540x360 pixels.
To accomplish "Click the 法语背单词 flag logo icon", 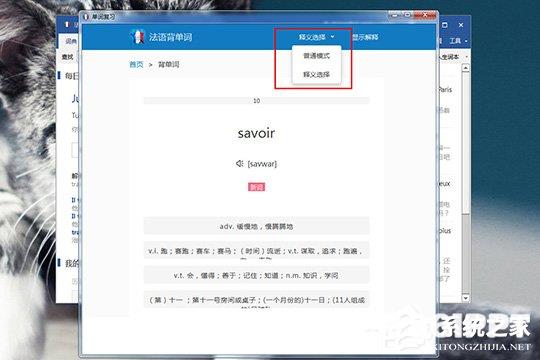I will (137, 37).
